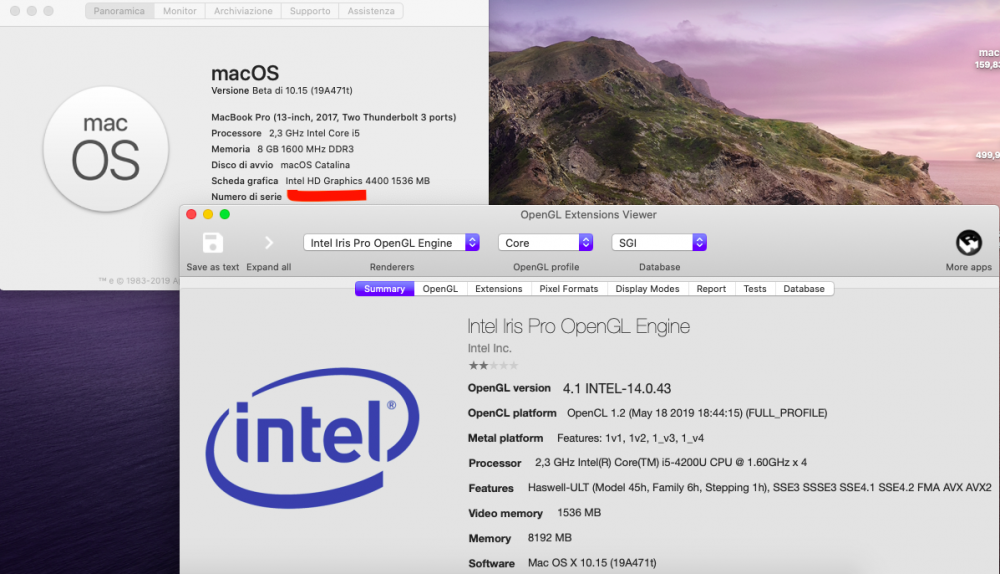Click the Processore 2,3 GHz Intel Core i5 line
1000x574 pixels.
point(285,133)
